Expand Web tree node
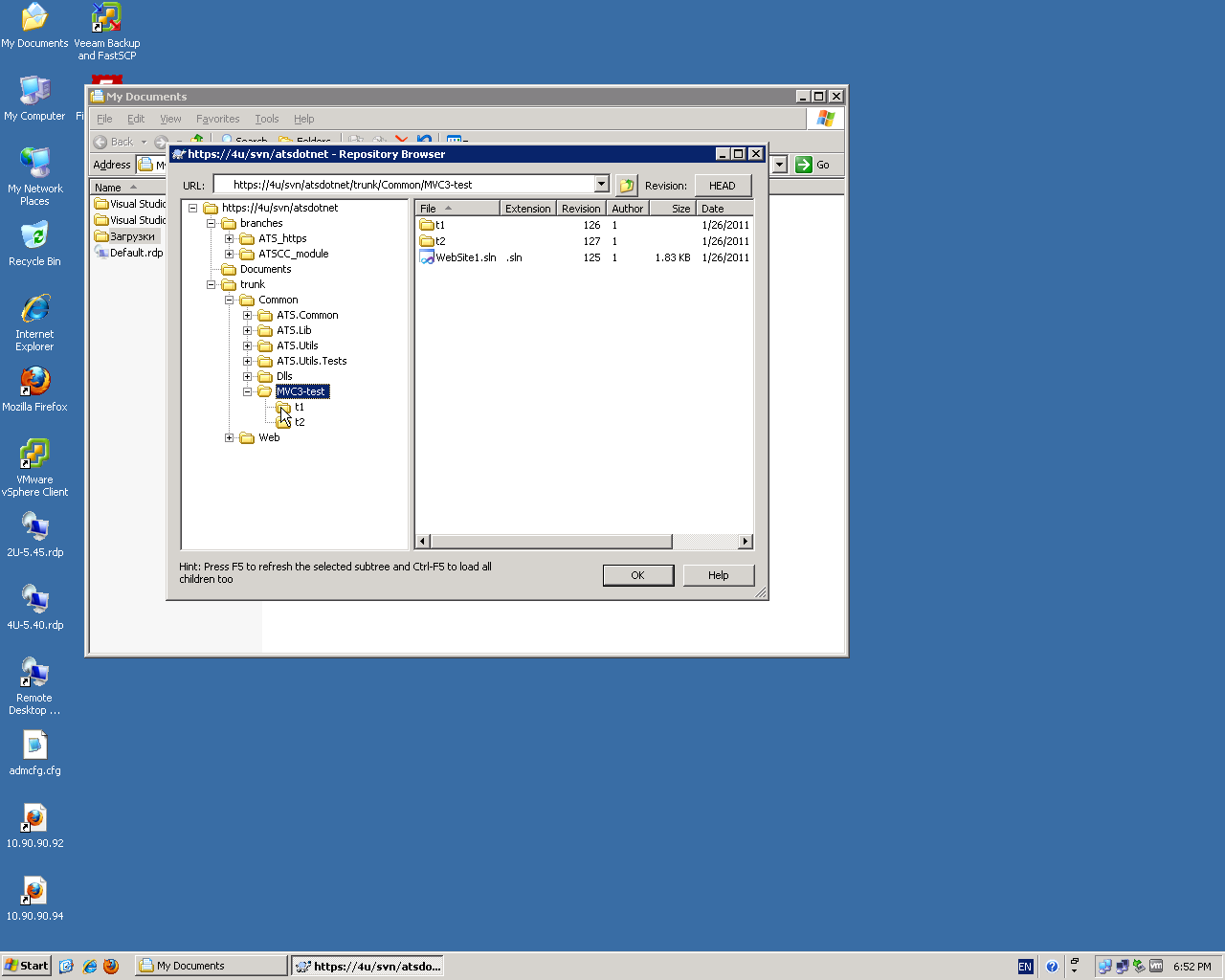Viewport: 1225px width, 980px height. [229, 437]
